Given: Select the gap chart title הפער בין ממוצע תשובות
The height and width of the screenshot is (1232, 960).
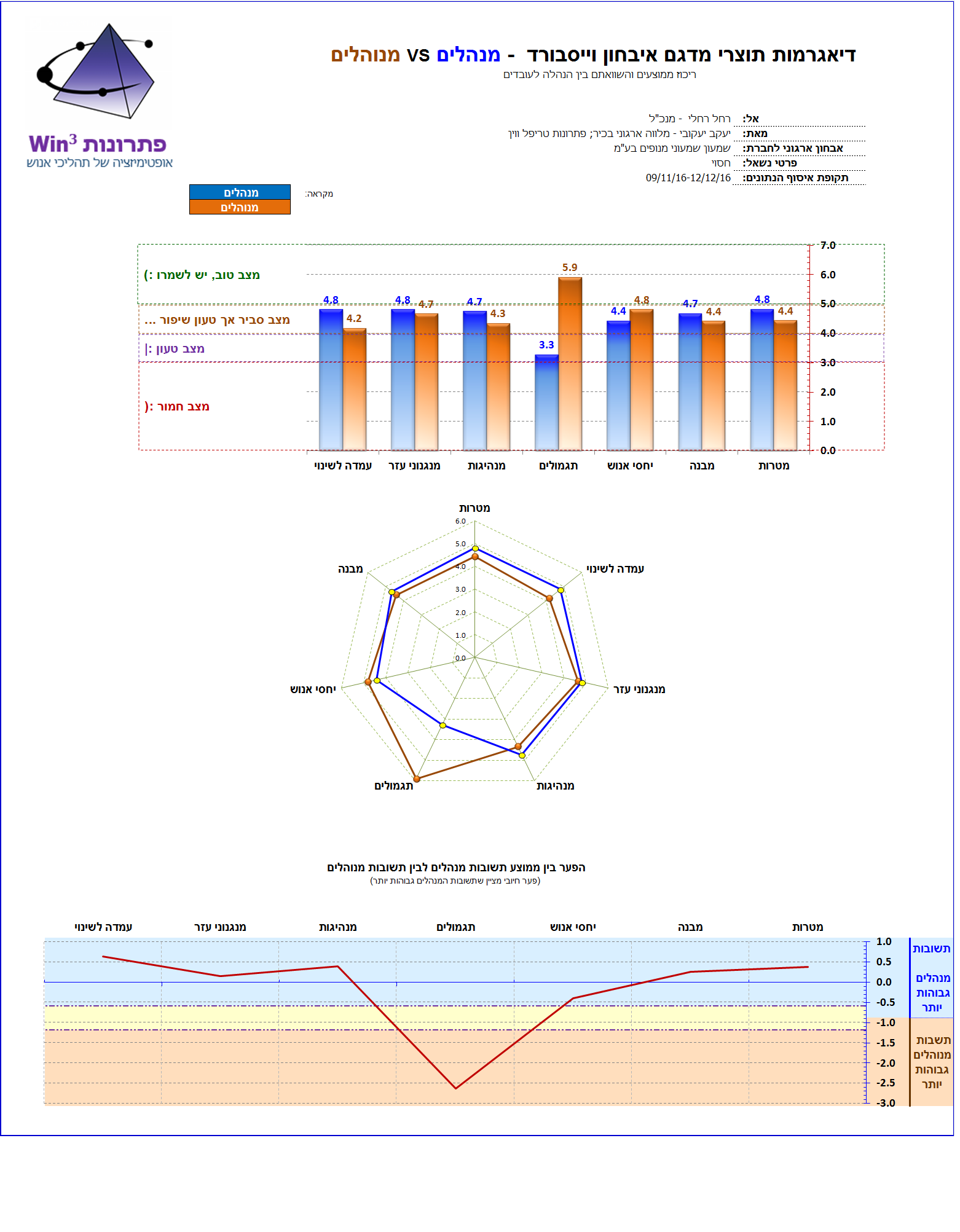Looking at the screenshot, I should click(456, 868).
